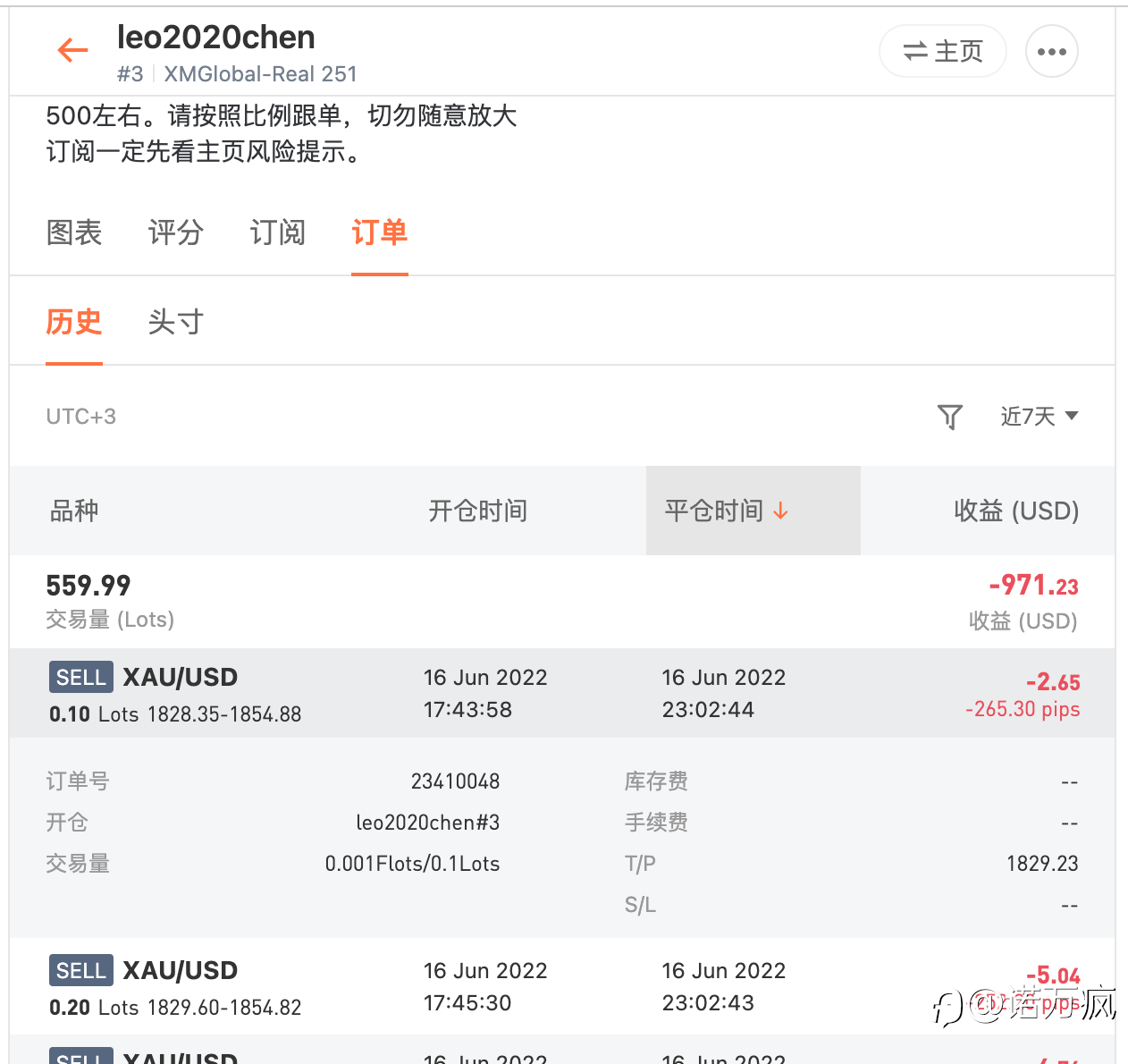This screenshot has width=1128, height=1064.
Task: Click the 品种 column header
Action: (74, 511)
